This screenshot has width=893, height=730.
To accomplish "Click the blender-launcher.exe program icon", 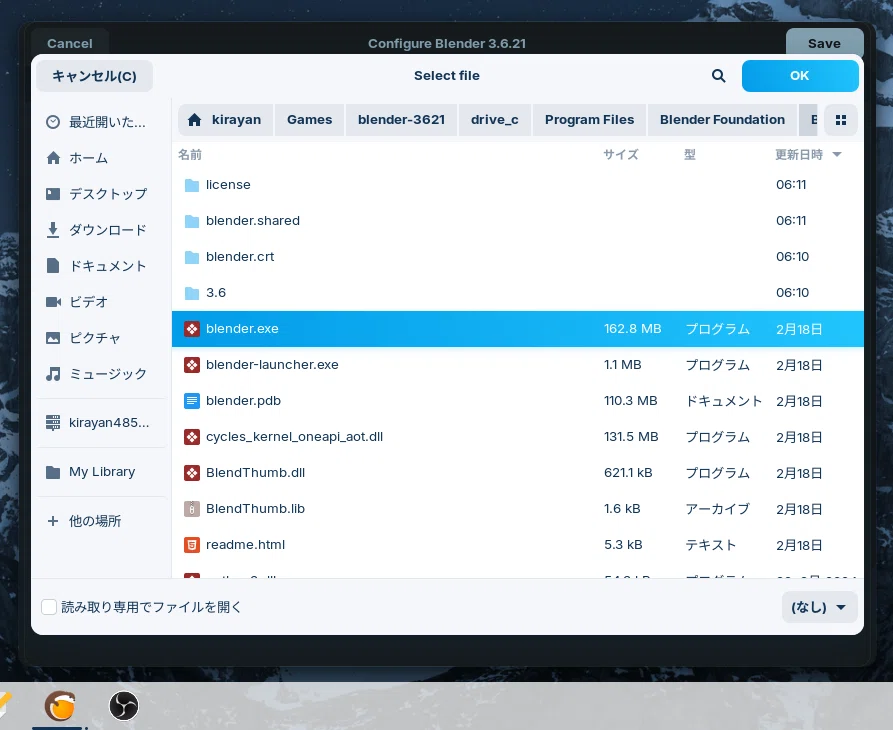I will 192,365.
